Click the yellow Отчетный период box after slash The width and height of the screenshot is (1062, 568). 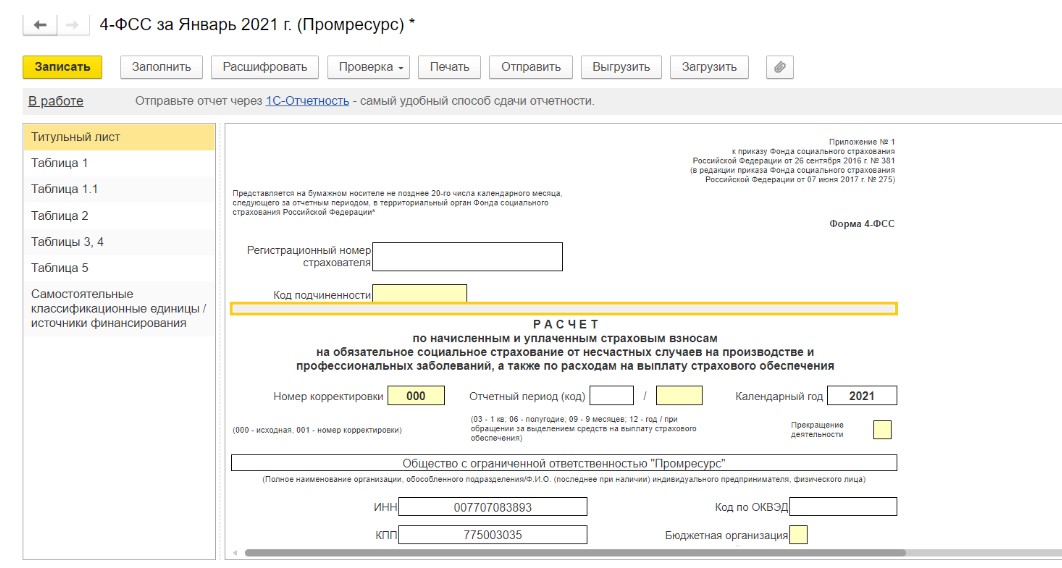click(x=679, y=396)
